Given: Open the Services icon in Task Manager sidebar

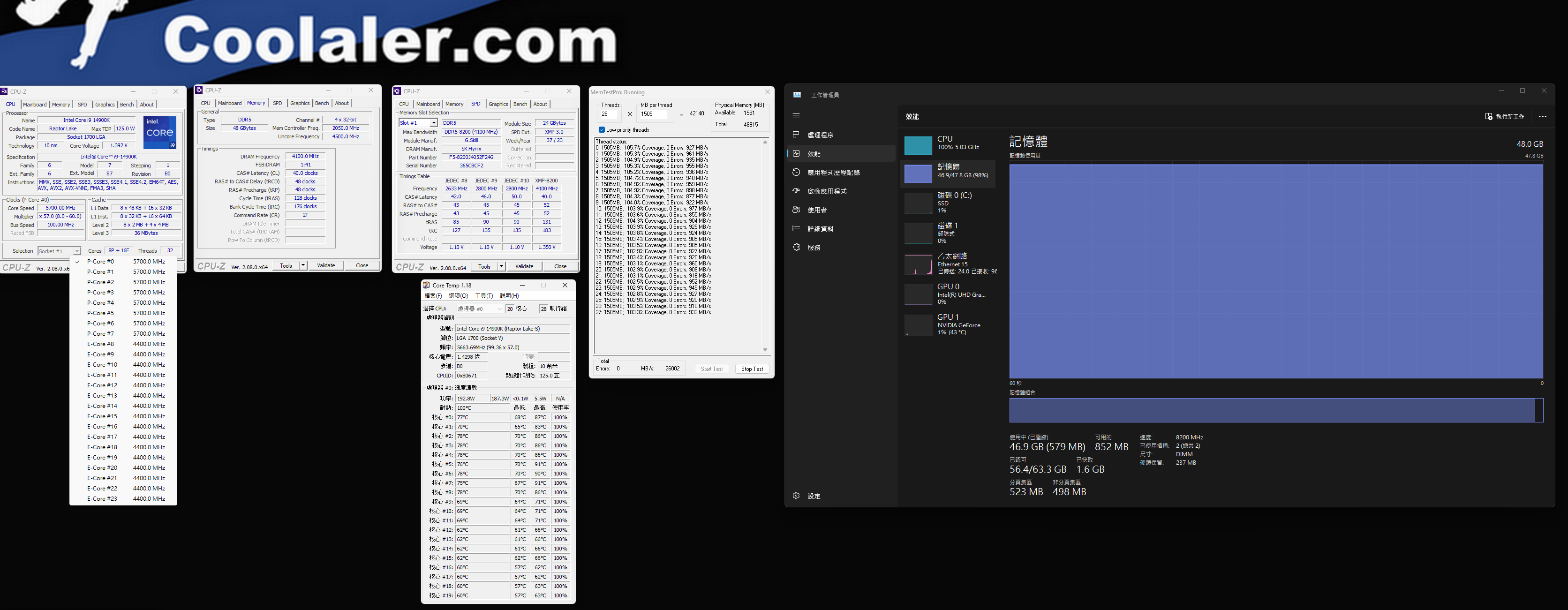Looking at the screenshot, I should [796, 247].
